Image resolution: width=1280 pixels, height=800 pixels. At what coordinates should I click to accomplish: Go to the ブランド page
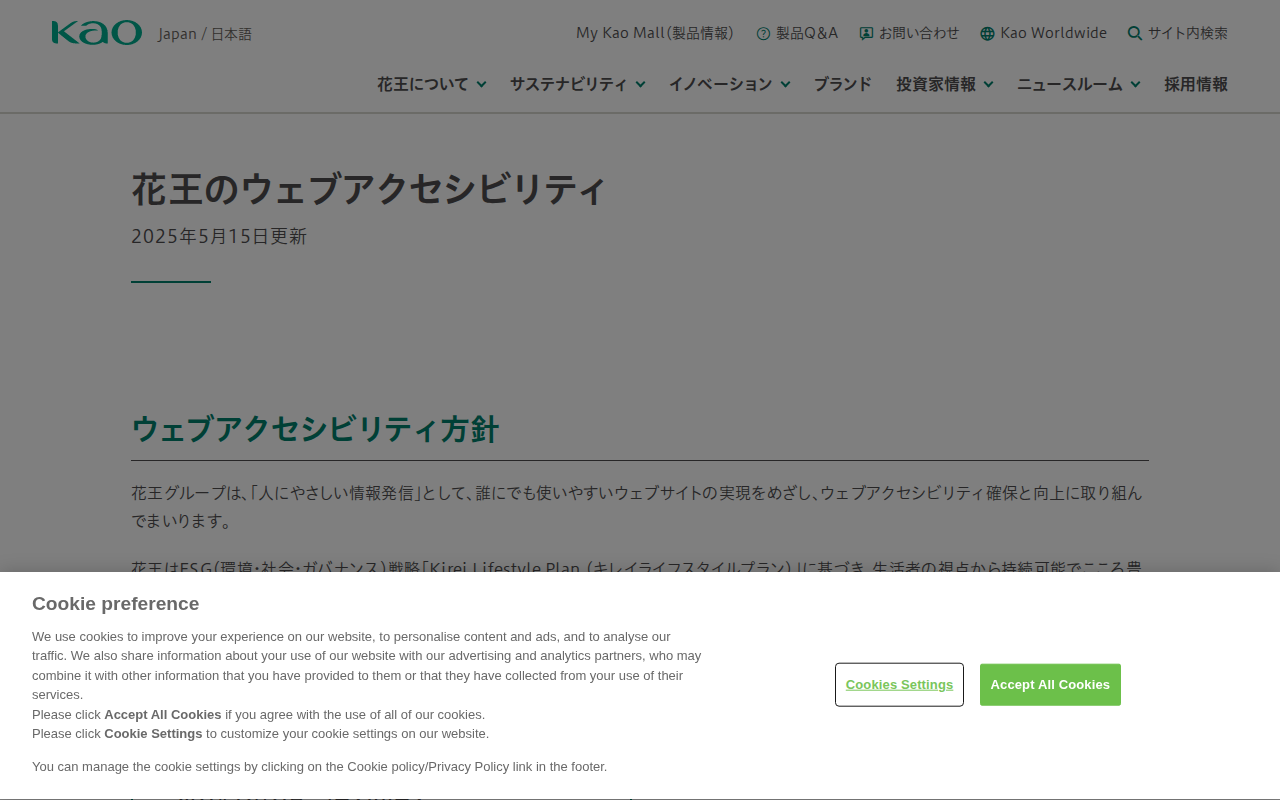843,84
